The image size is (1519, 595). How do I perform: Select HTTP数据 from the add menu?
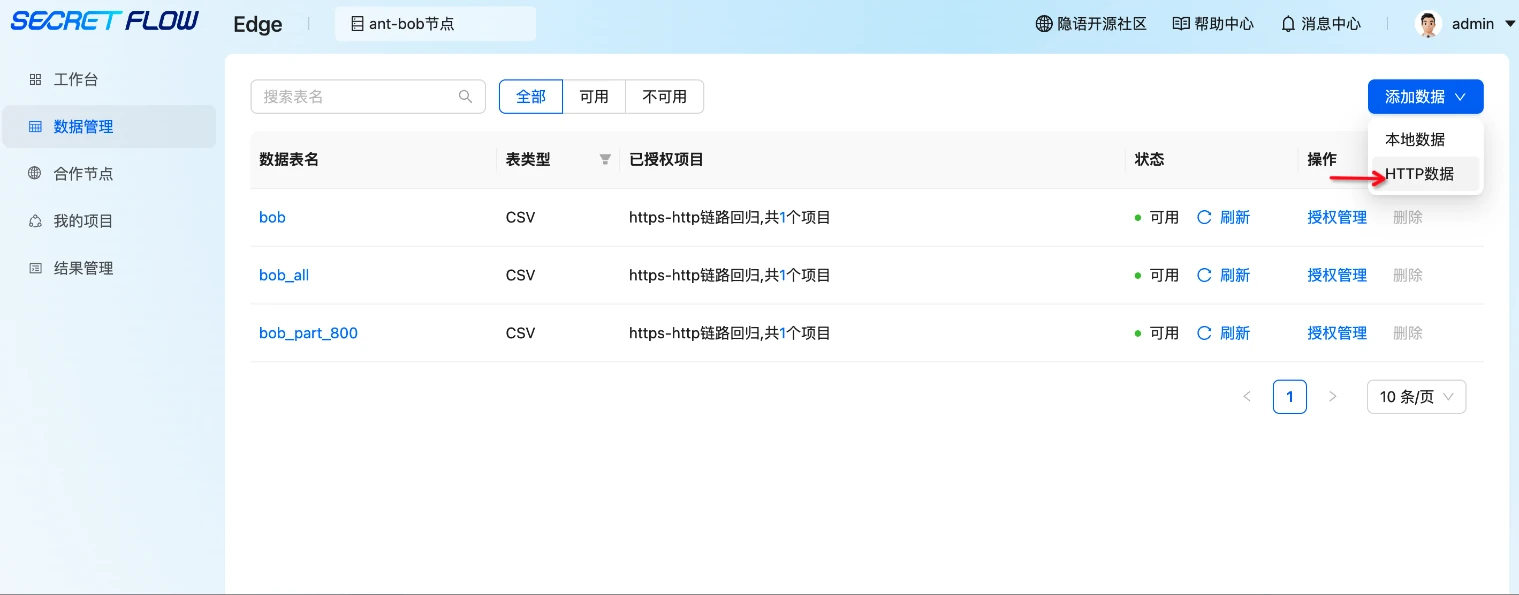(x=1425, y=173)
